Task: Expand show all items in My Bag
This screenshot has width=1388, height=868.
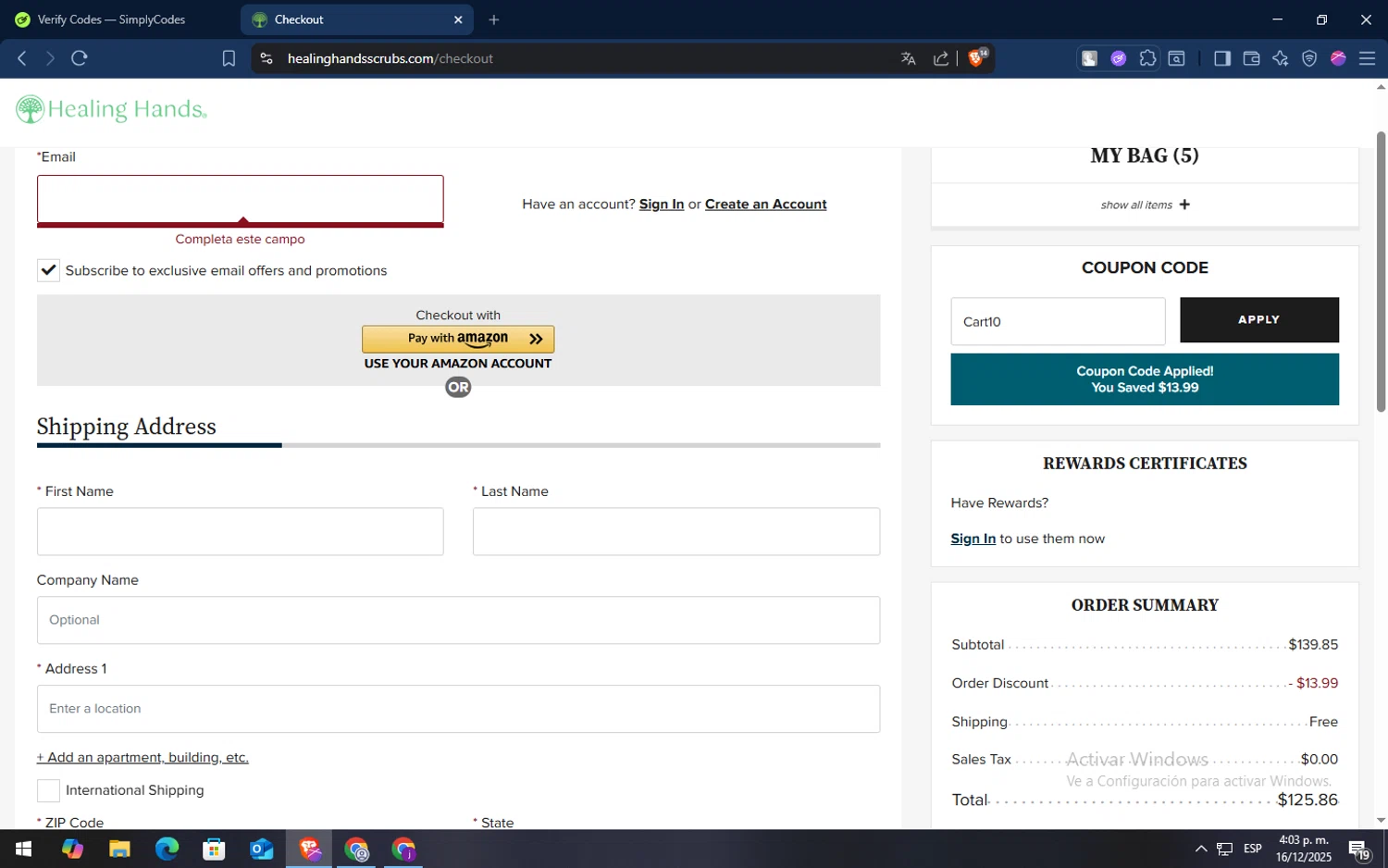Action: [x=1145, y=205]
